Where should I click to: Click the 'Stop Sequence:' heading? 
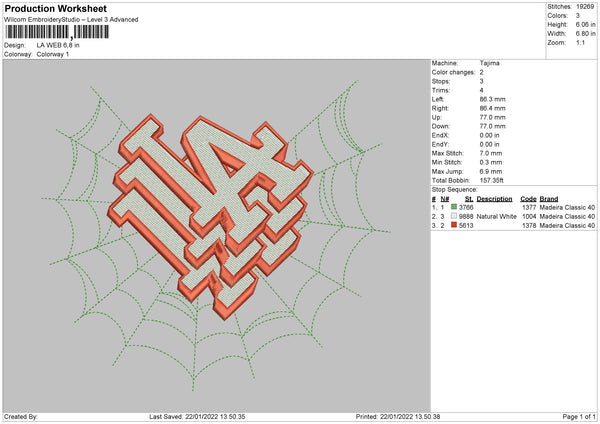(x=455, y=190)
